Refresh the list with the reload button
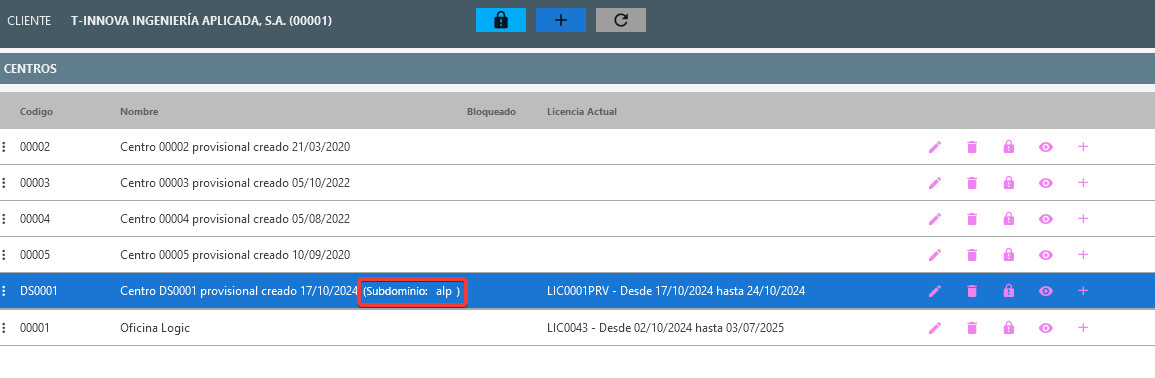The width and height of the screenshot is (1155, 378). [x=621, y=20]
